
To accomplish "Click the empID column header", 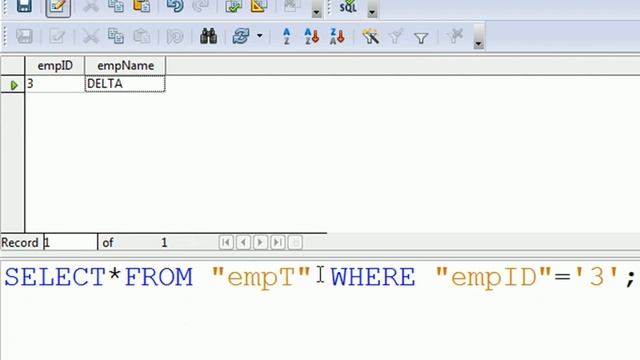I will (x=55, y=66).
